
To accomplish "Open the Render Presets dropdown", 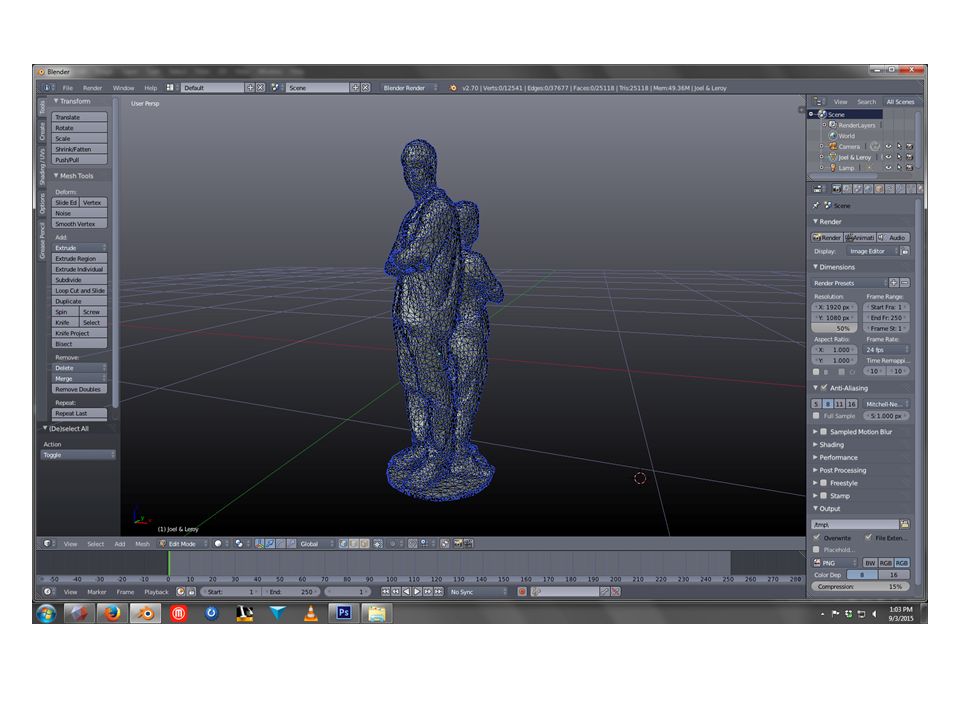I will [850, 283].
